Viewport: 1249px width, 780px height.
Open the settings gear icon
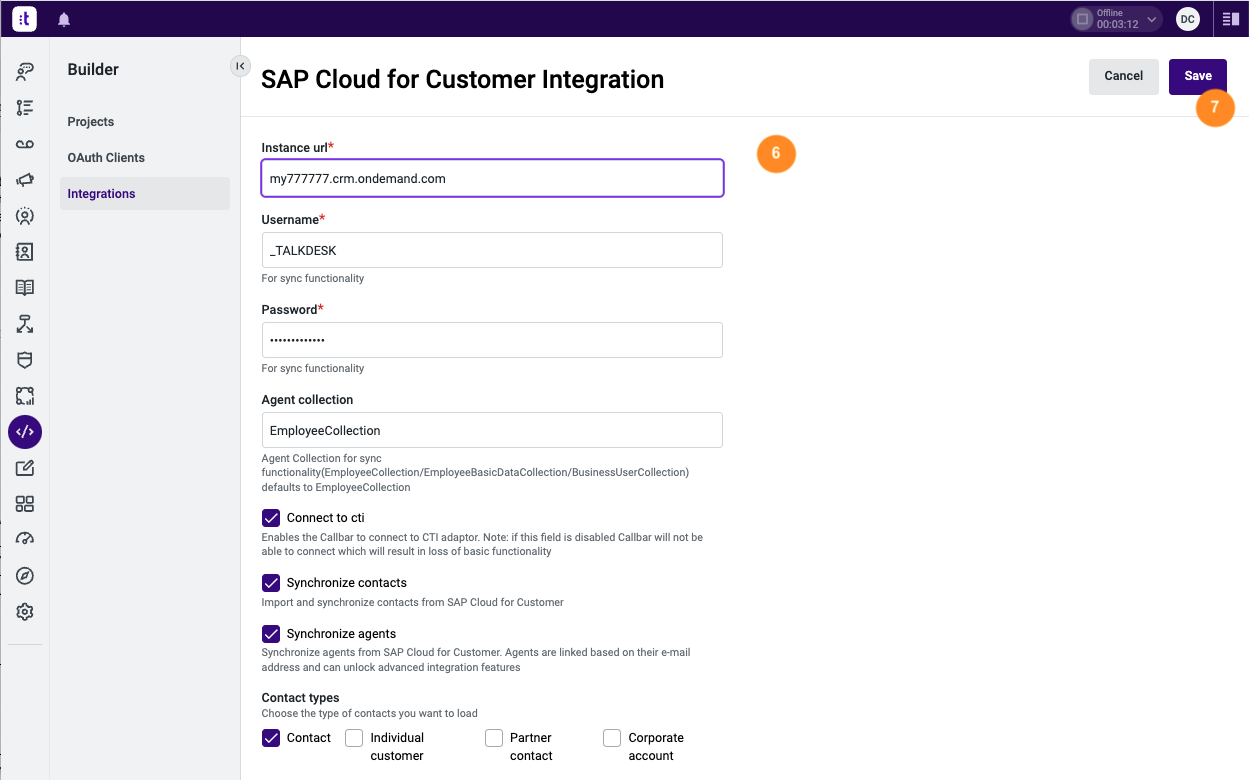(25, 612)
